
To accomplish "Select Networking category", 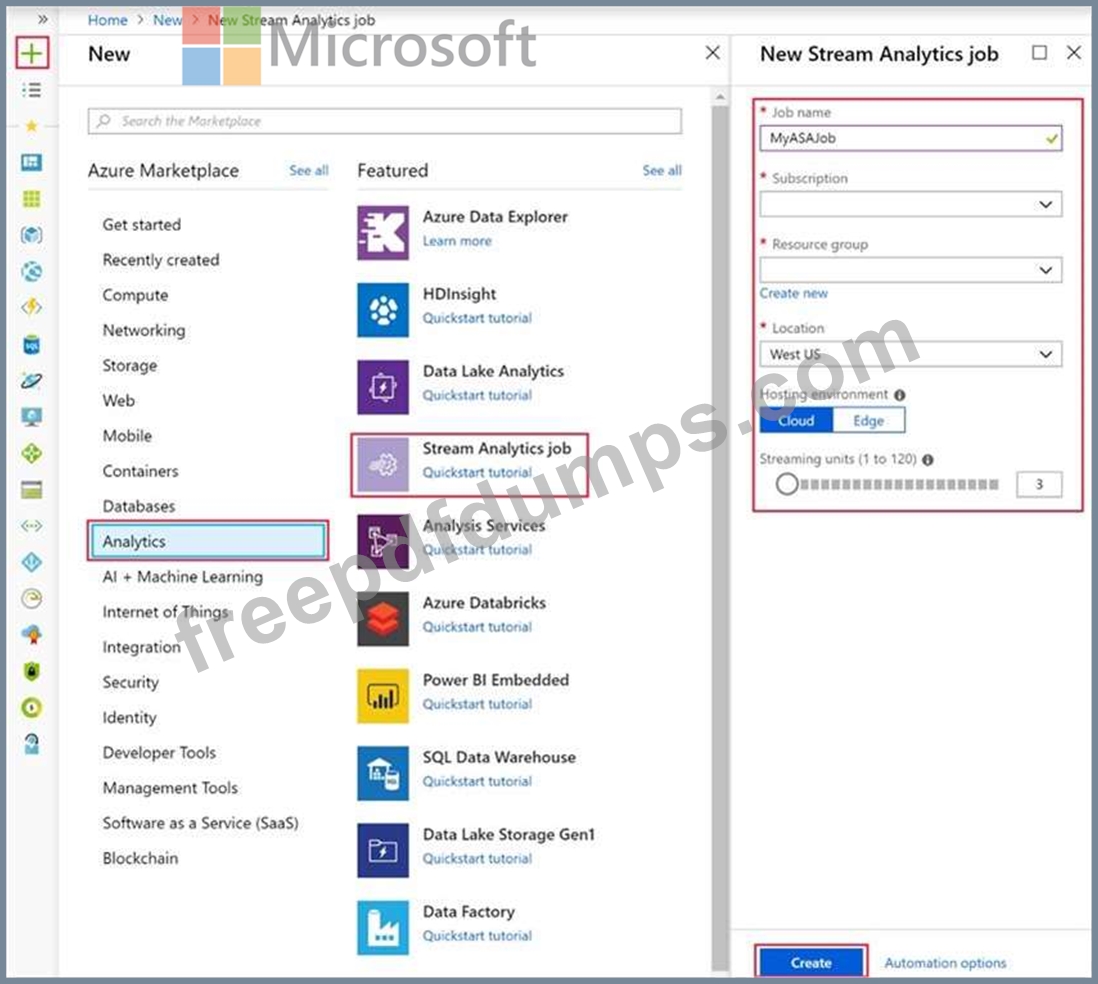I will pos(144,331).
